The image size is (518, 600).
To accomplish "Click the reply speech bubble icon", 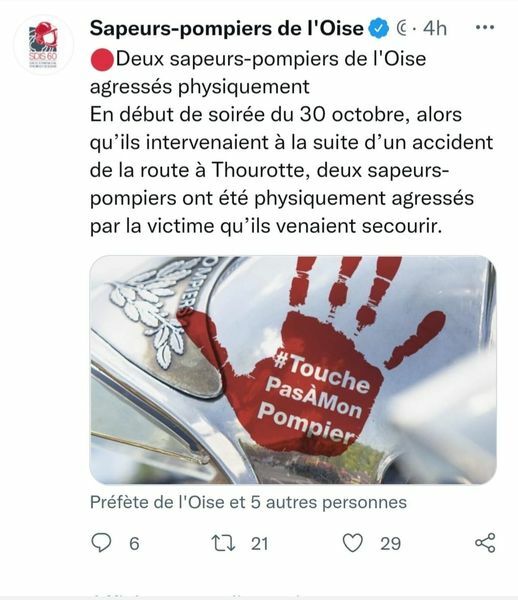I will tap(101, 543).
